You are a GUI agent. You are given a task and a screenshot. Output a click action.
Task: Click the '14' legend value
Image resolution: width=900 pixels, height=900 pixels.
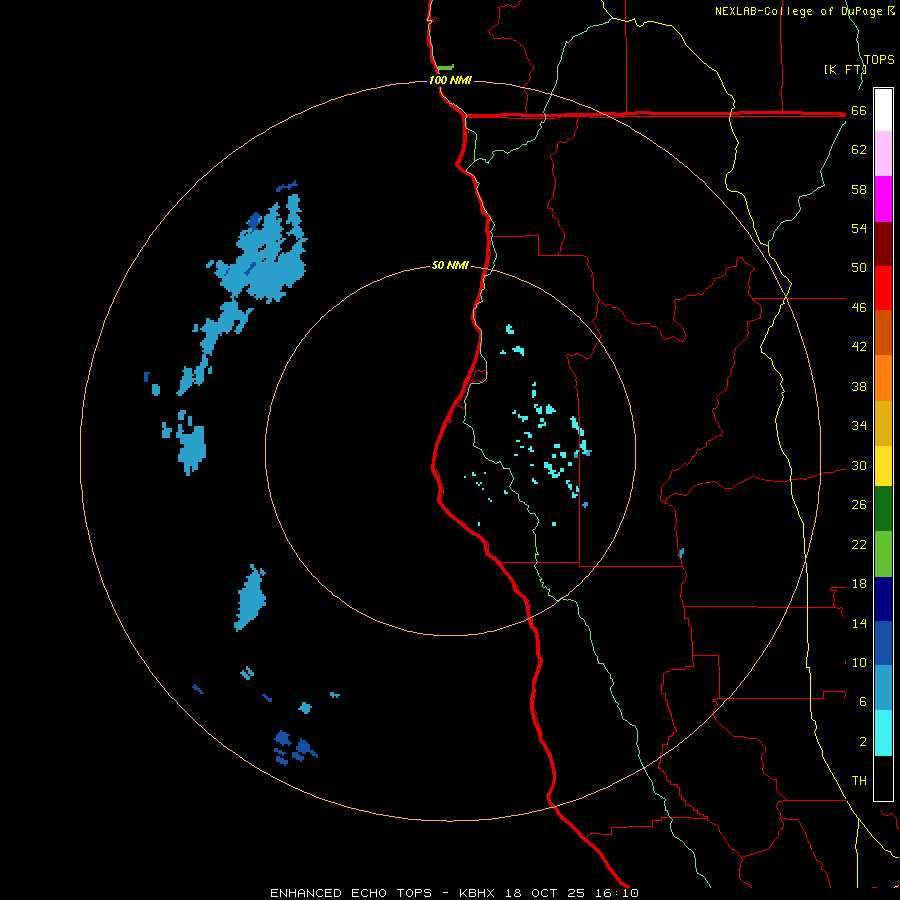[859, 623]
